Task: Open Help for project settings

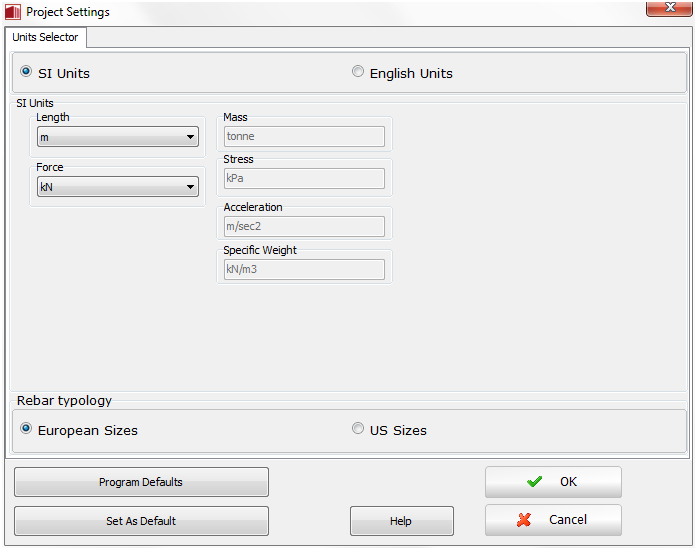Action: click(x=401, y=521)
